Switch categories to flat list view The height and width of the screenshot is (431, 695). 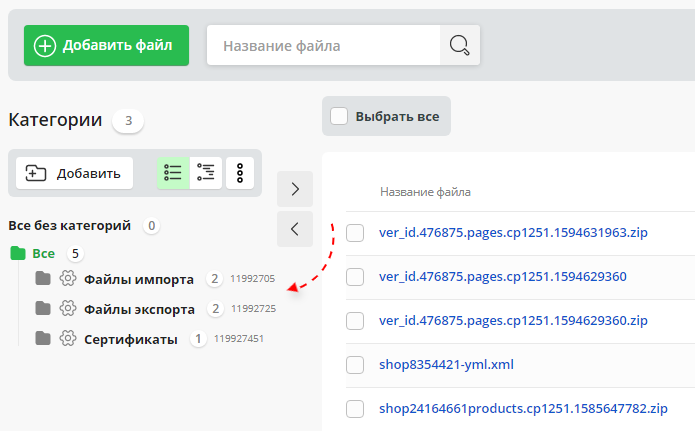point(173,172)
